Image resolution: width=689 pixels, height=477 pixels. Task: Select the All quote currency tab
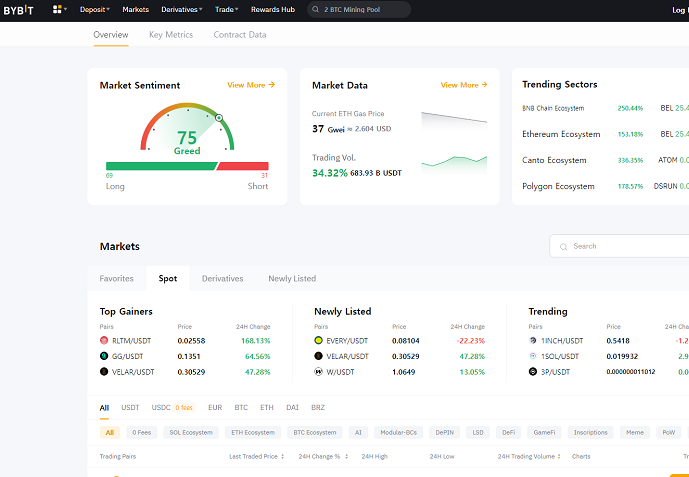coord(104,408)
